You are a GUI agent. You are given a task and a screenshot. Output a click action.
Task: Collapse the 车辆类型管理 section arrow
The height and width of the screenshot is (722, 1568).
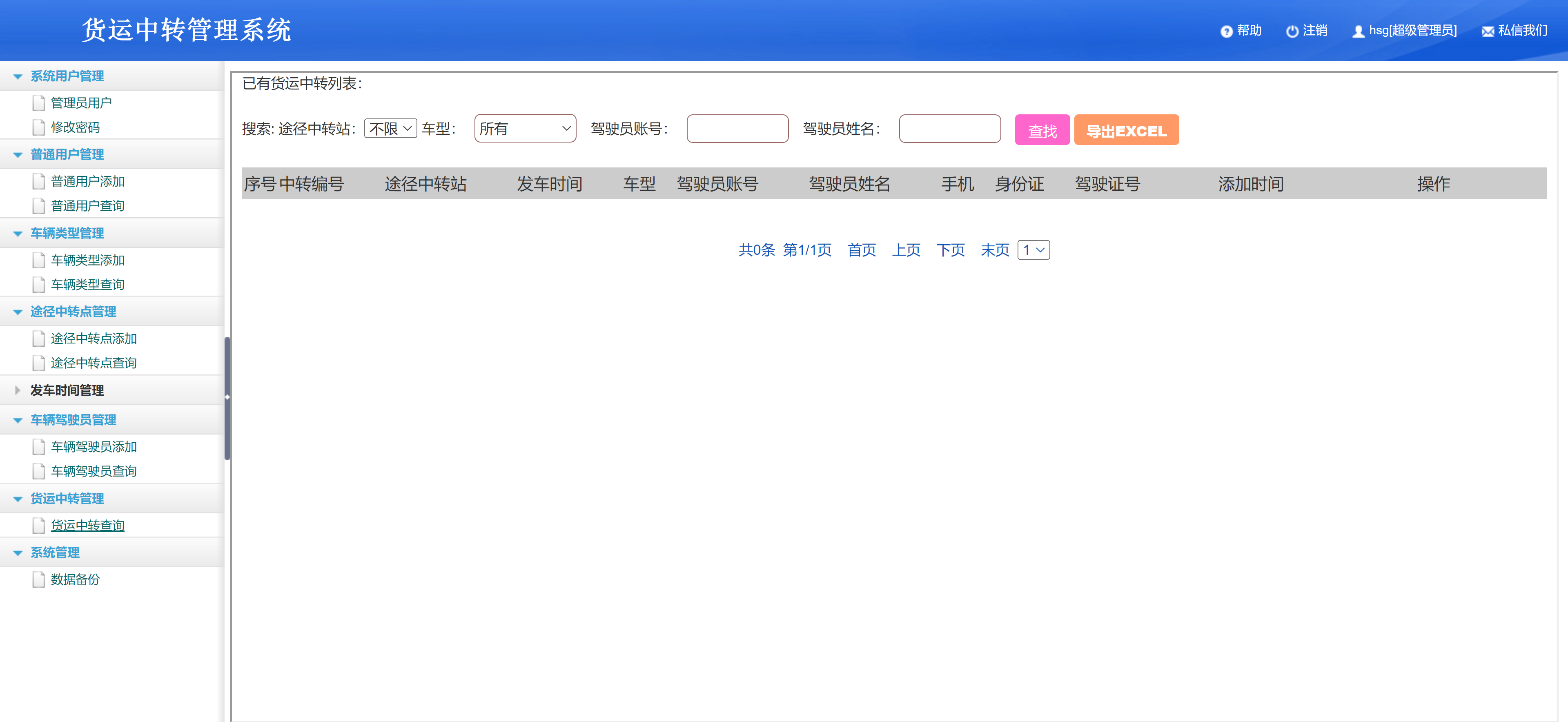tap(18, 234)
